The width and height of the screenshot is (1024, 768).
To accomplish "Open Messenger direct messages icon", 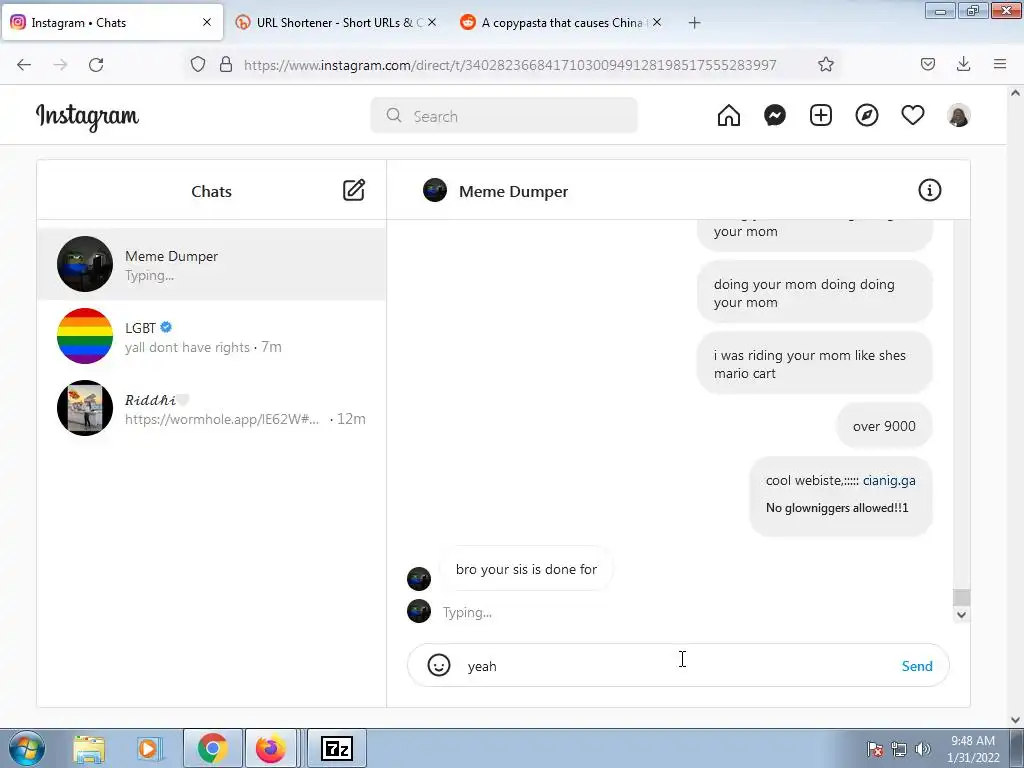I will pyautogui.click(x=775, y=116).
